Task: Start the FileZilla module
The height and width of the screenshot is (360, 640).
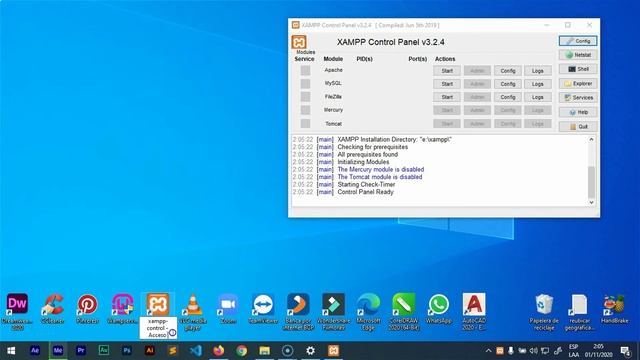Action: [447, 97]
